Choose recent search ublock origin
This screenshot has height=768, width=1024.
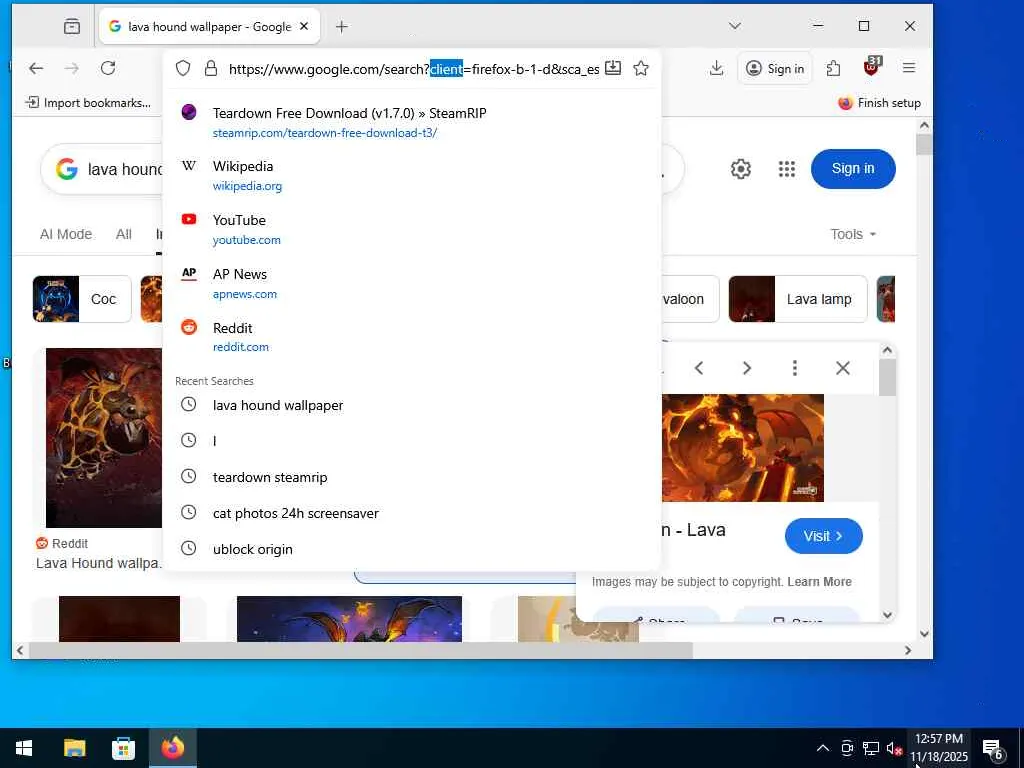tap(411, 549)
